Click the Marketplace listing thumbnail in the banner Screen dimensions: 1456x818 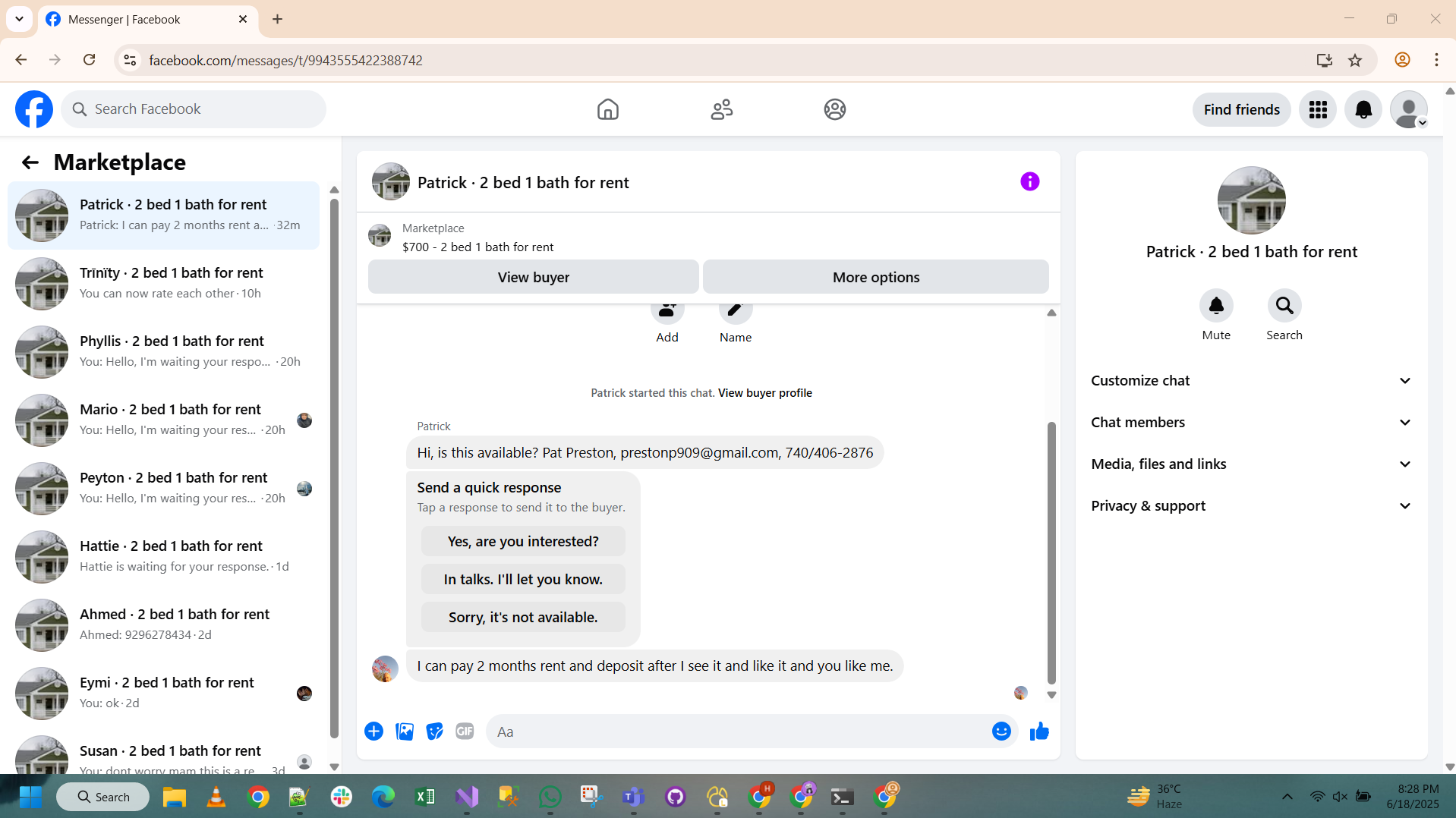point(380,235)
